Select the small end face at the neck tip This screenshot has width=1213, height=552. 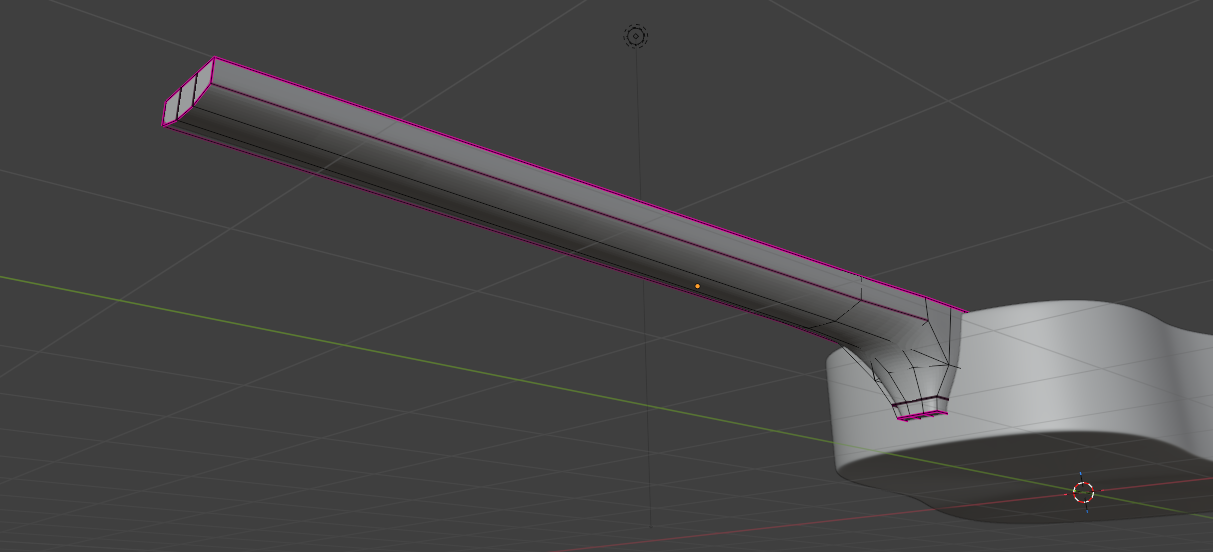(189, 92)
